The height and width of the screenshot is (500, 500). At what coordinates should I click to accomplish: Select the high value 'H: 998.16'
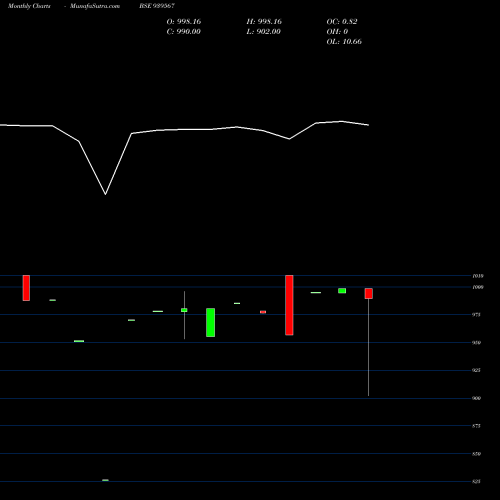click(264, 22)
